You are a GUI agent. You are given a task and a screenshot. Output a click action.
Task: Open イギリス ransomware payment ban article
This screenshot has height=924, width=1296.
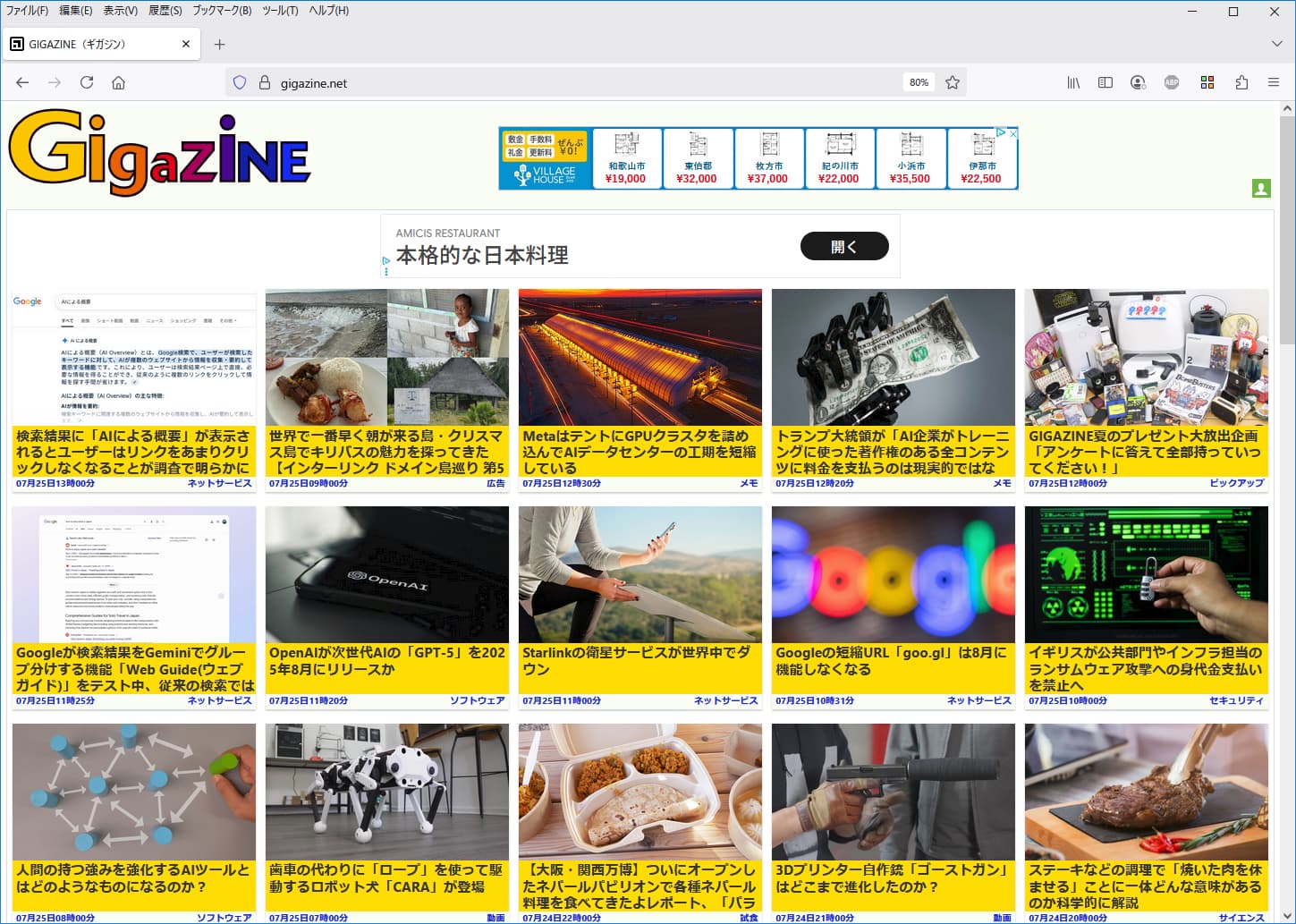tap(1147, 669)
